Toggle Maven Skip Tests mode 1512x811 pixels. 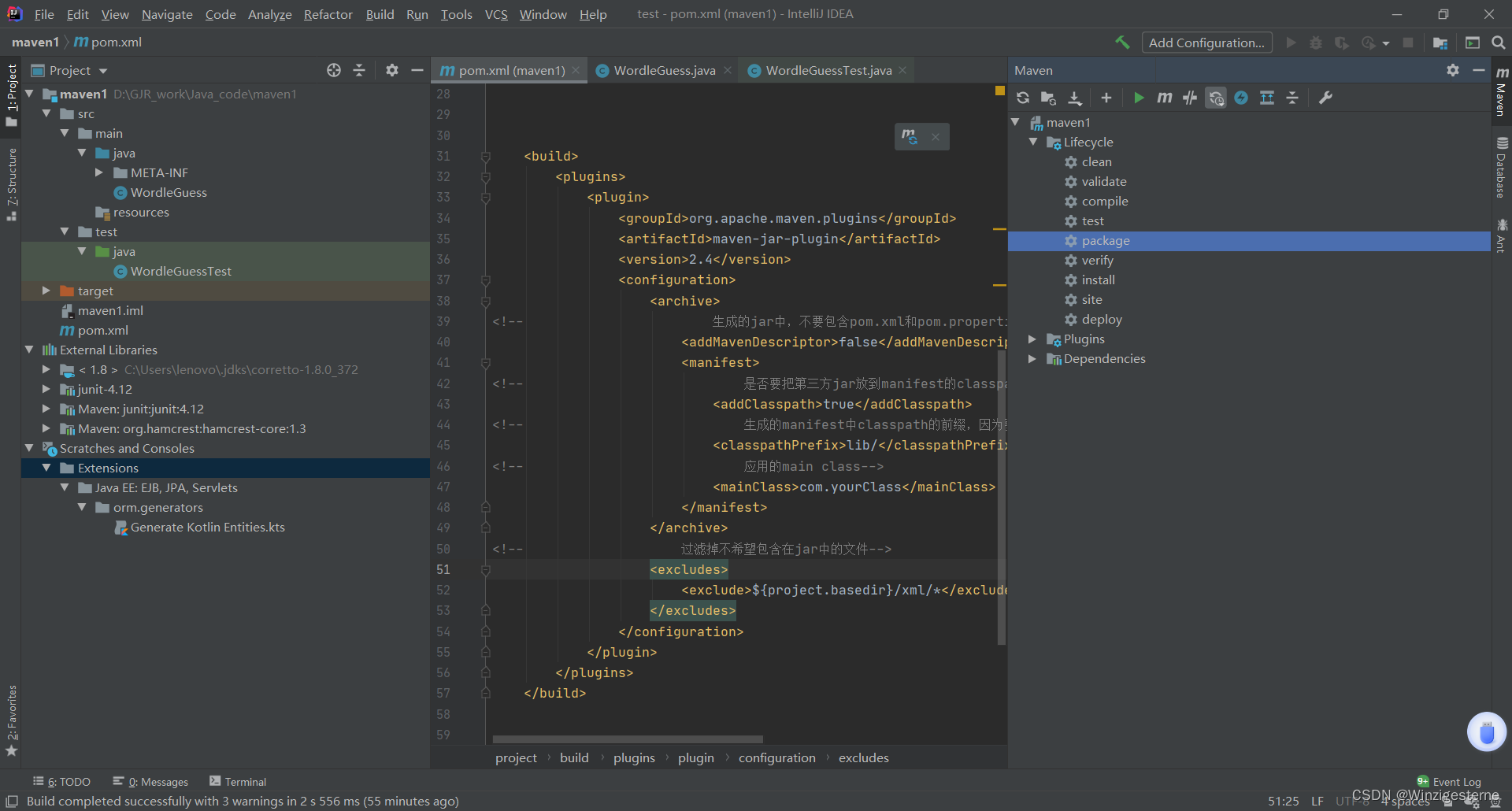[1242, 98]
